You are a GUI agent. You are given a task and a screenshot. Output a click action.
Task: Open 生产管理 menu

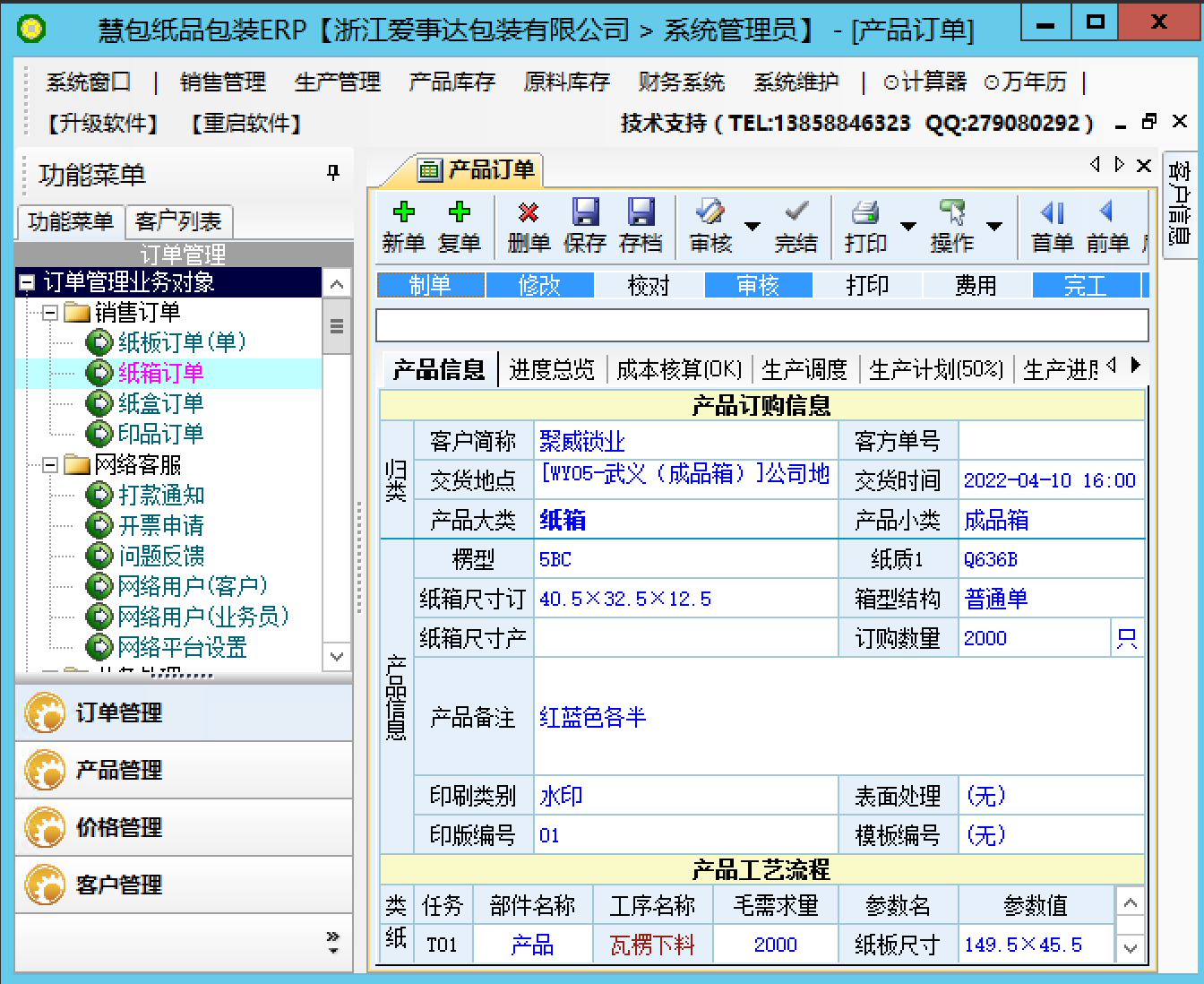point(338,82)
